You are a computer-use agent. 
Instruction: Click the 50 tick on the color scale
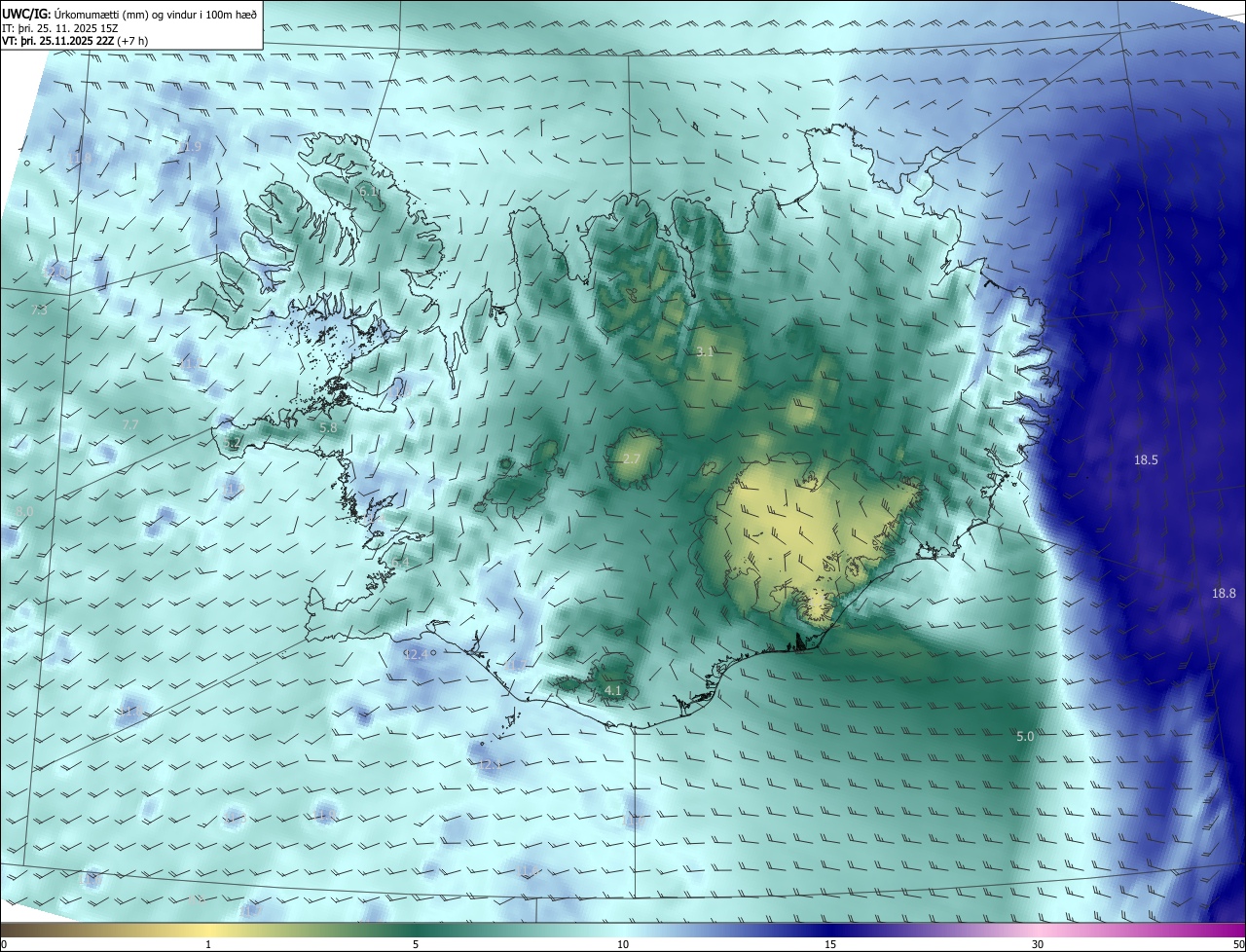(x=1238, y=944)
